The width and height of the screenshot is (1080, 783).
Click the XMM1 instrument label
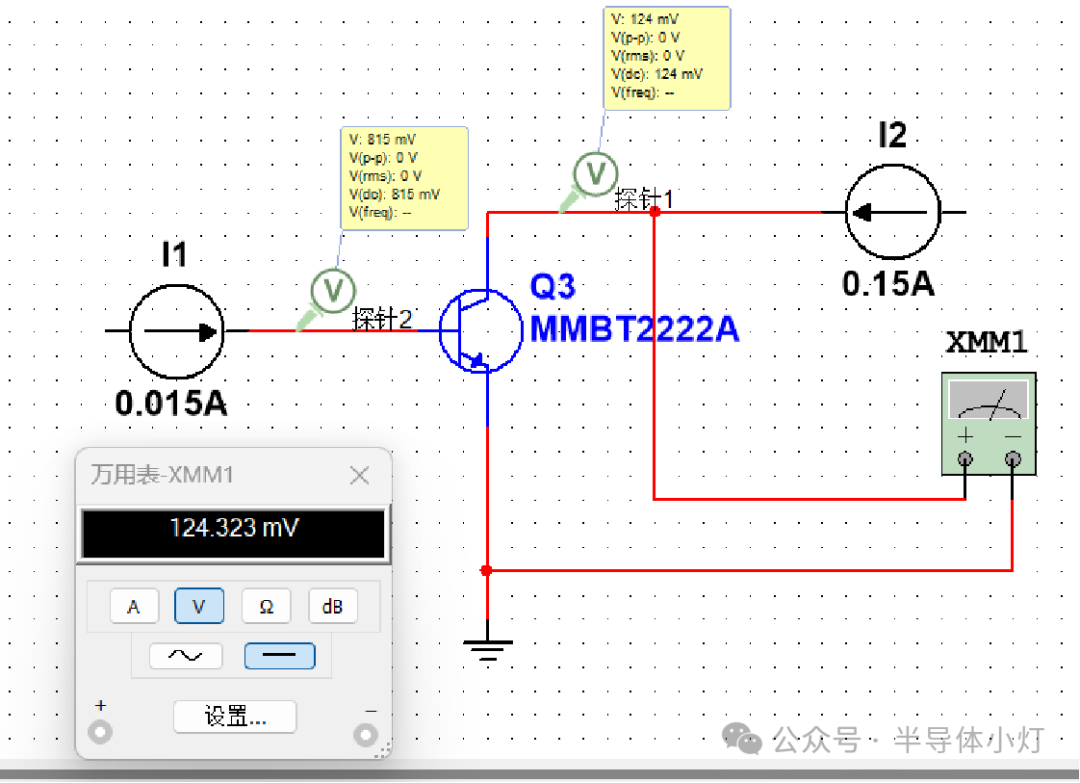[986, 342]
